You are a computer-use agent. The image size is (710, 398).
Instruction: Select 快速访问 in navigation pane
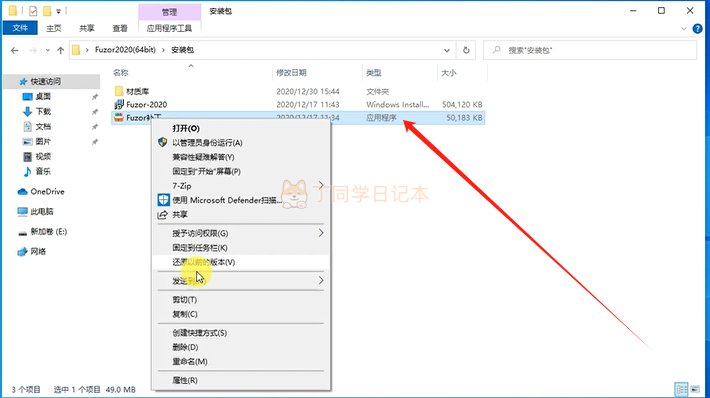45,82
